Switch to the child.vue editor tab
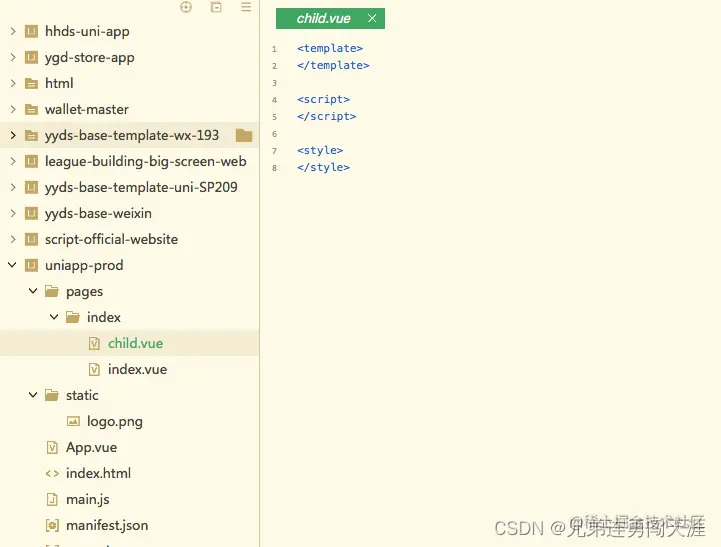This screenshot has height=547, width=721. [330, 18]
